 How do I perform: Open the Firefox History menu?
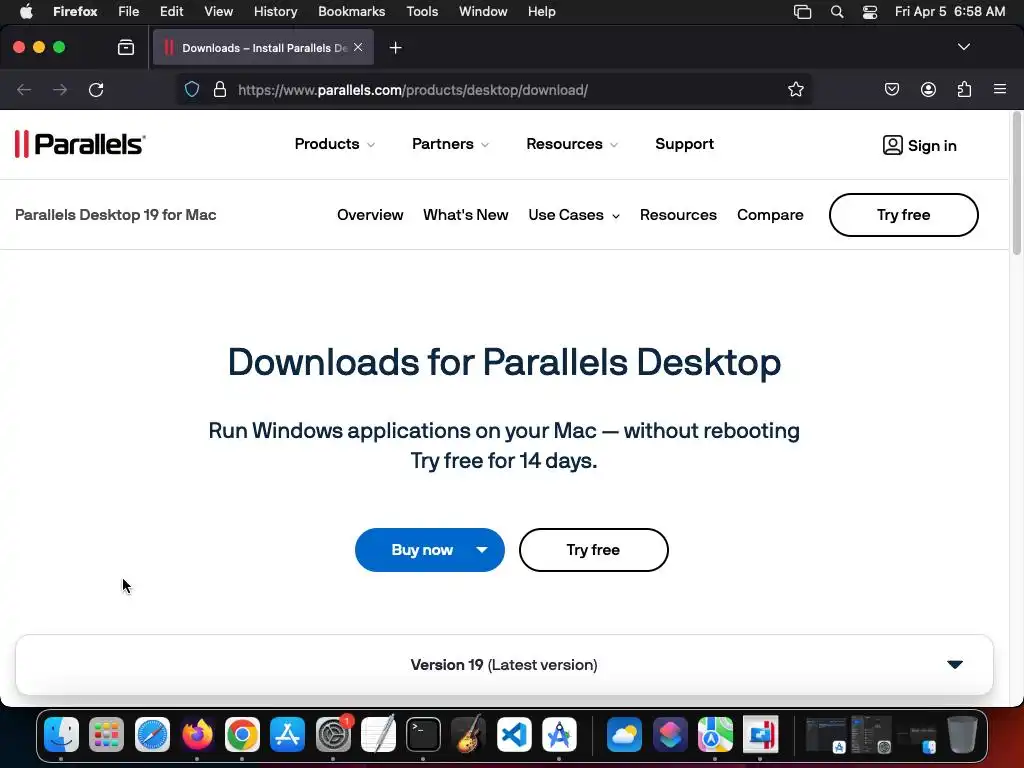point(275,12)
